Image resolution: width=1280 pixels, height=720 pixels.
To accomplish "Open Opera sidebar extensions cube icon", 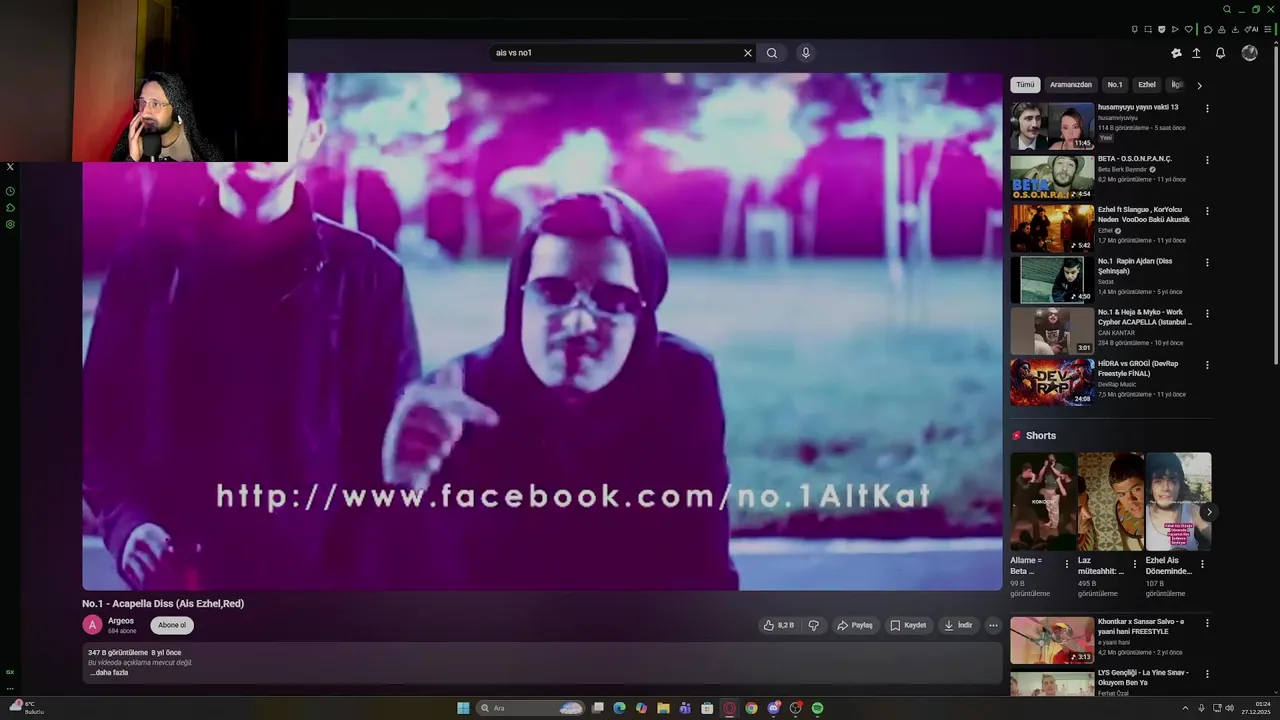I will tap(10, 208).
